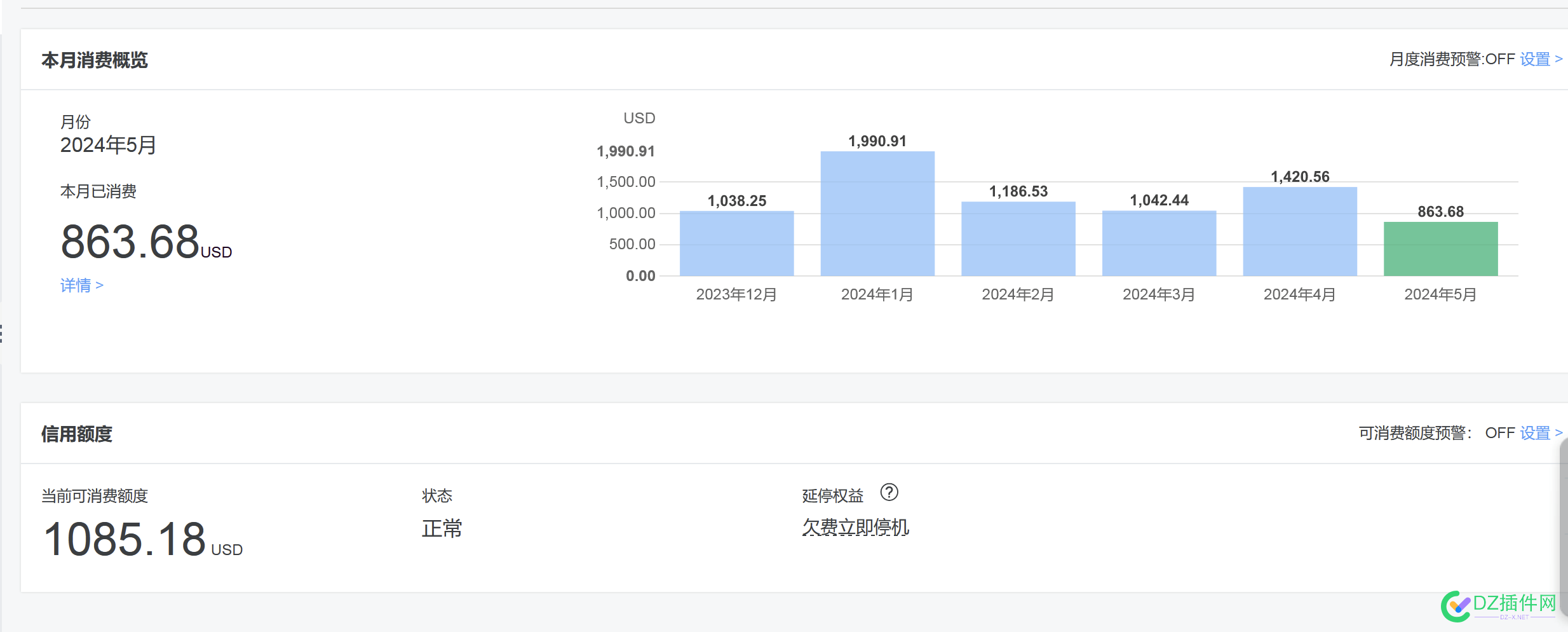
Task: Click the 1,500.00 y-axis label
Action: (x=626, y=182)
